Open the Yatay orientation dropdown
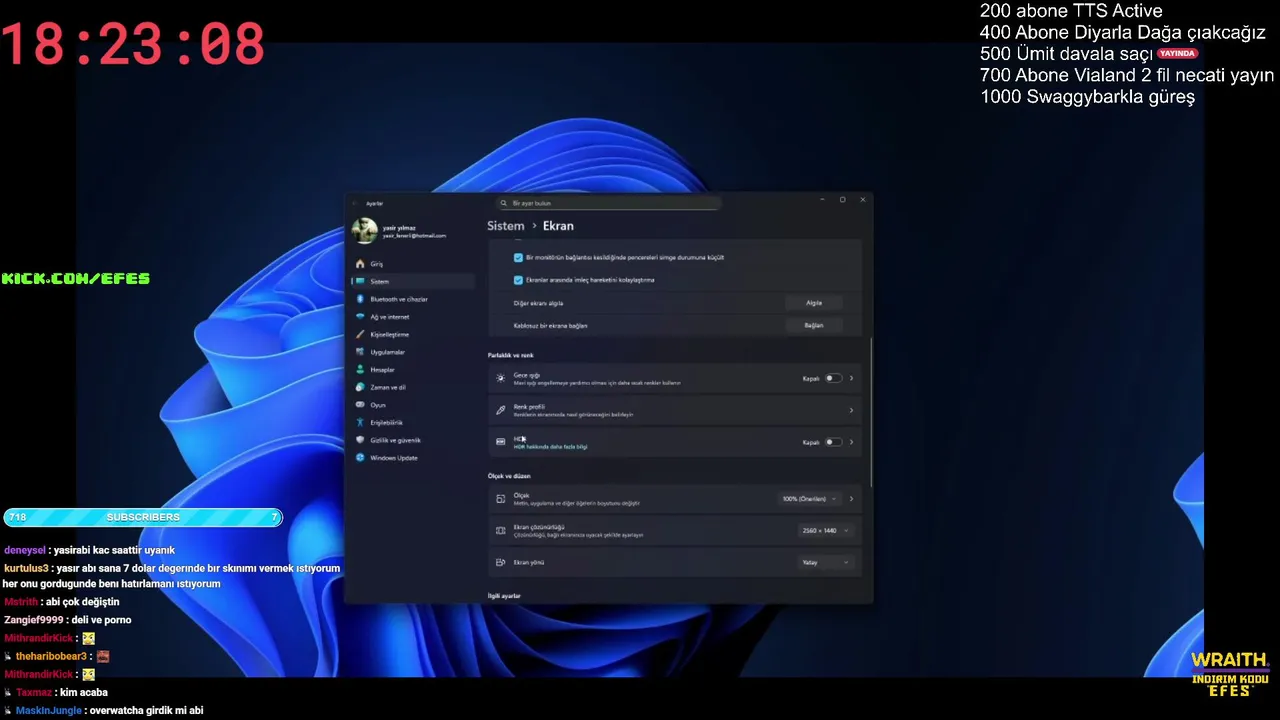This screenshot has width=1280, height=720. 825,562
